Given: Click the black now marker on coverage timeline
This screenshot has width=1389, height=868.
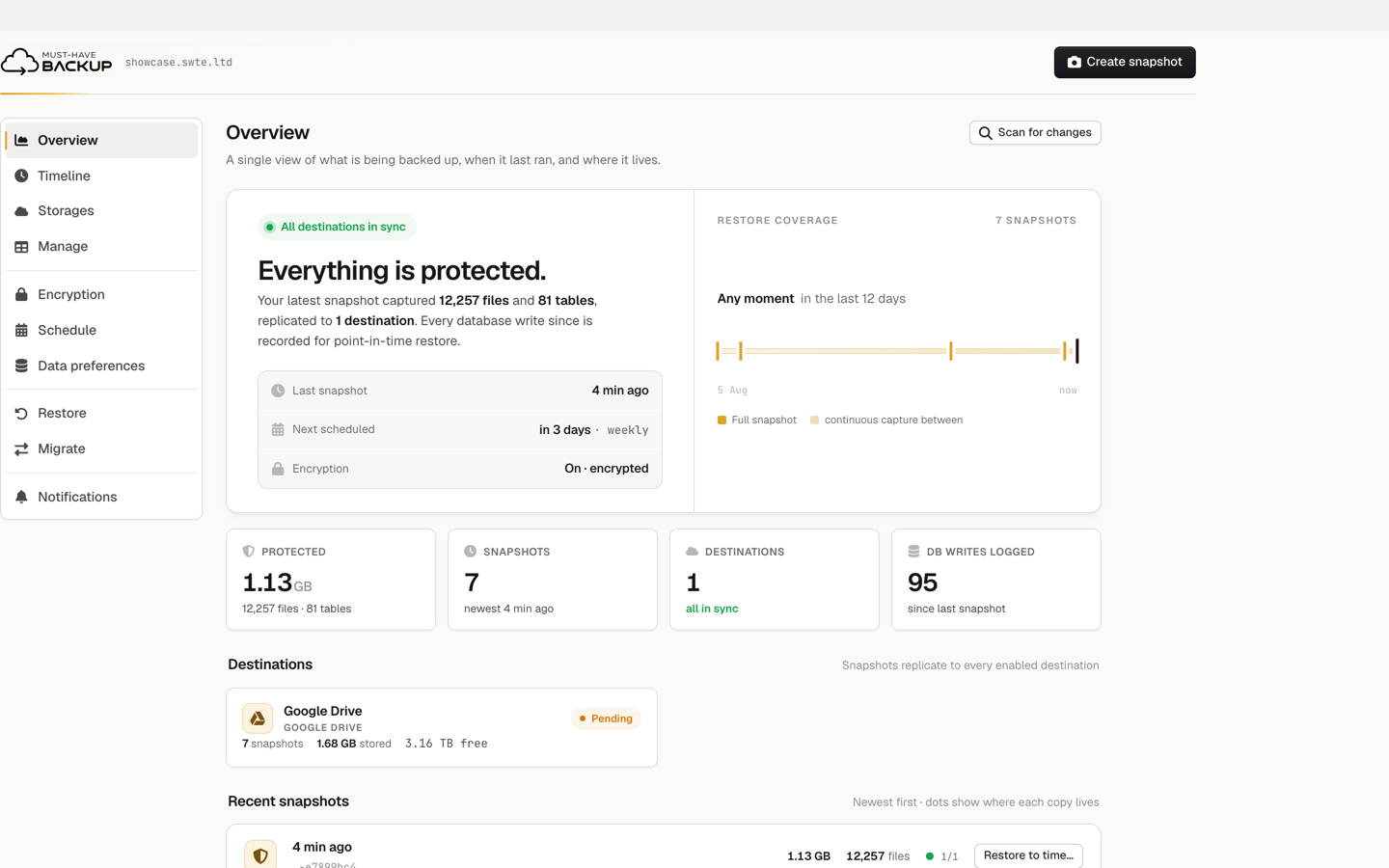Looking at the screenshot, I should tap(1077, 351).
